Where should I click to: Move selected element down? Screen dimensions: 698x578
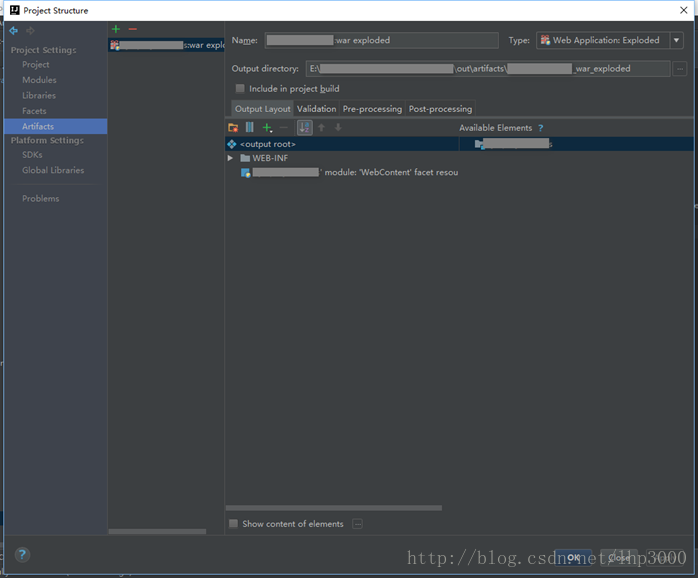[338, 128]
